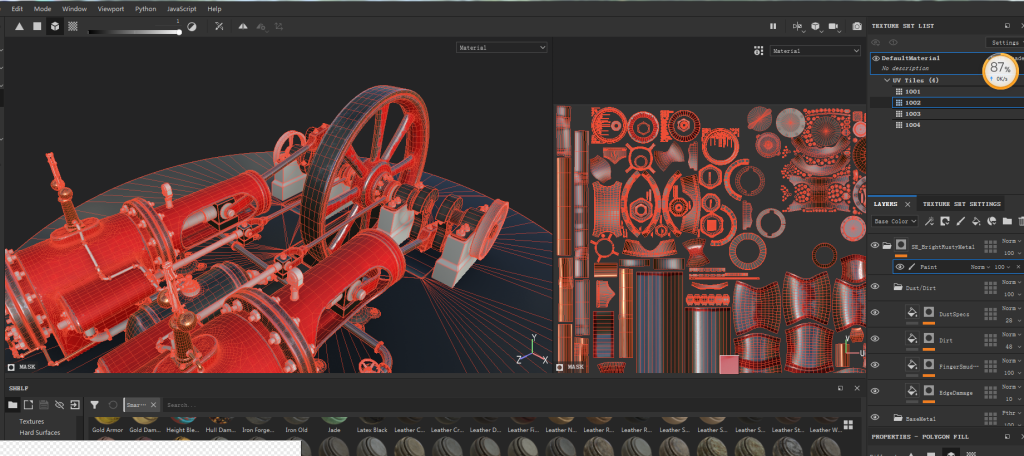Open the Viewport menu

coord(110,9)
